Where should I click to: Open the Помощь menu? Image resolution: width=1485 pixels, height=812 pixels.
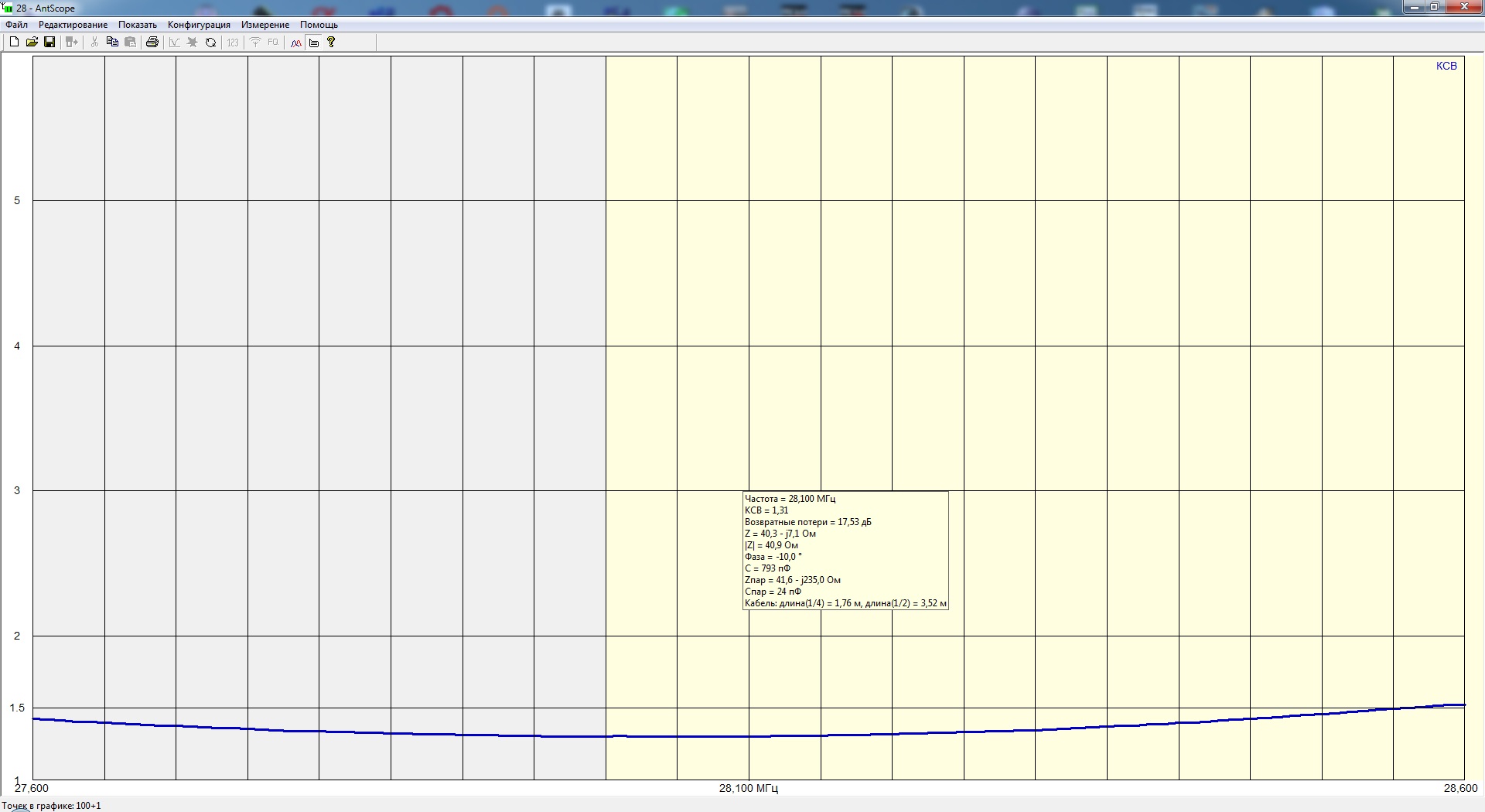pyautogui.click(x=319, y=25)
